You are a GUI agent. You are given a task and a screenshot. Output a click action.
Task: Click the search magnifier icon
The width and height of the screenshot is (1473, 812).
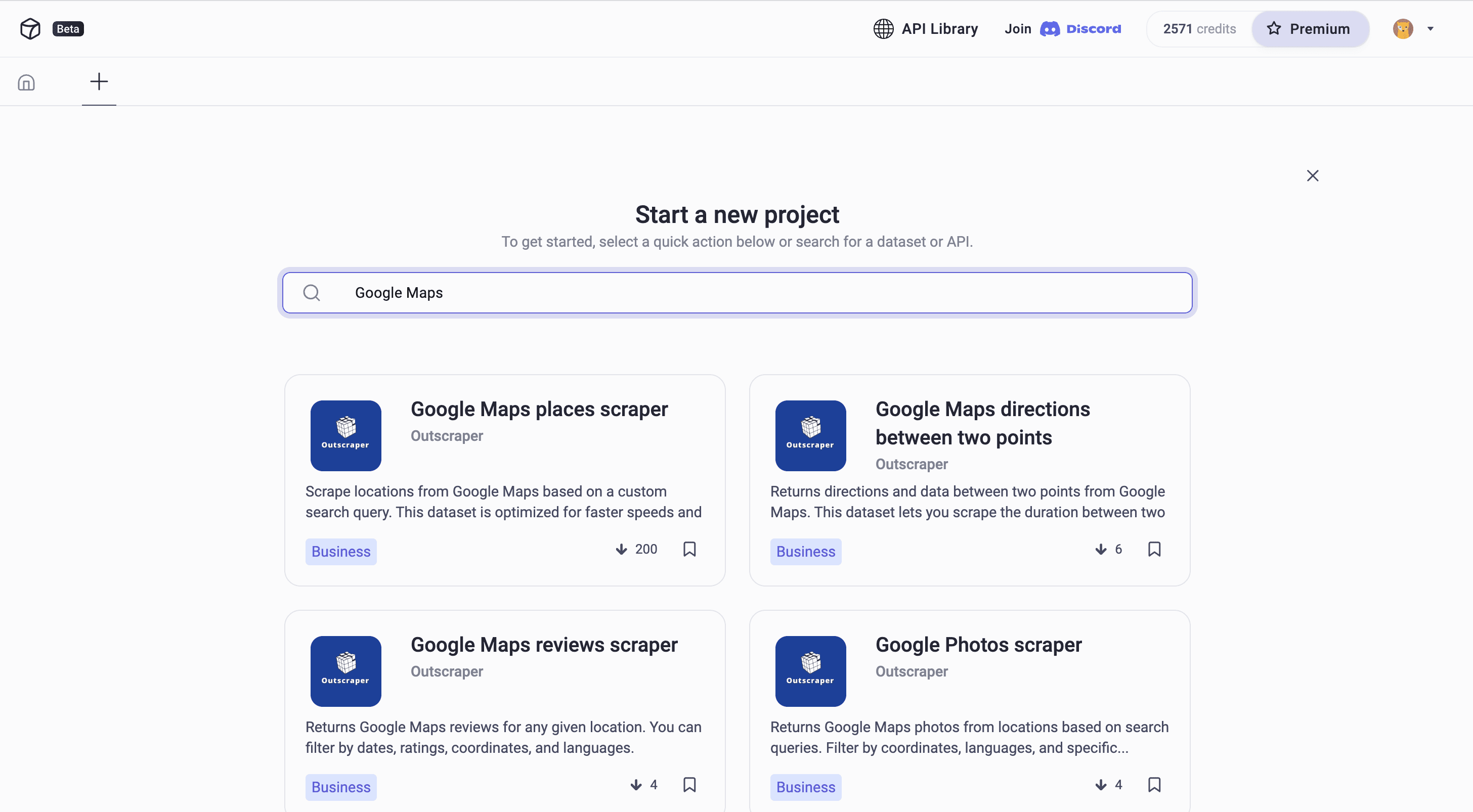tap(312, 293)
